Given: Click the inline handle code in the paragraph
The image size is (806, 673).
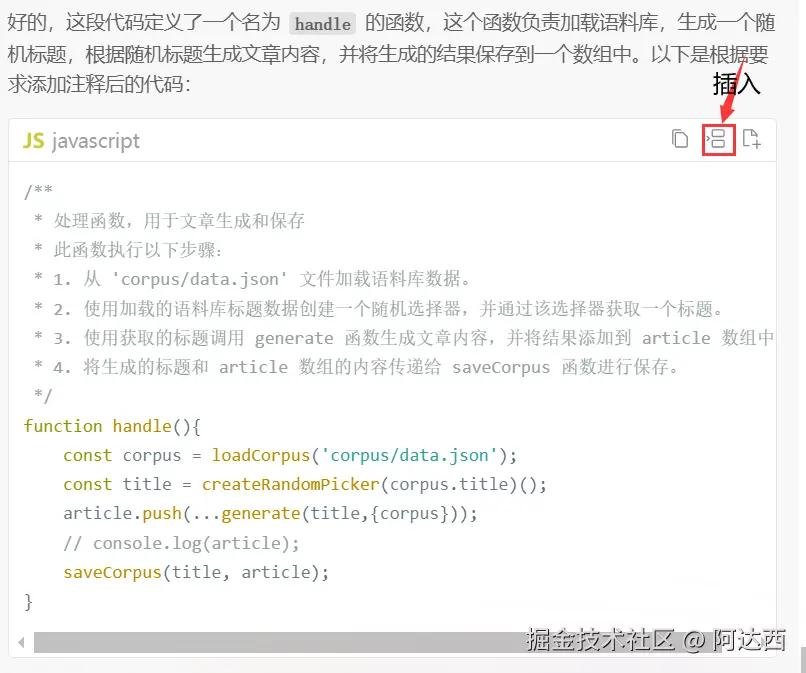Looking at the screenshot, I should coord(322,23).
